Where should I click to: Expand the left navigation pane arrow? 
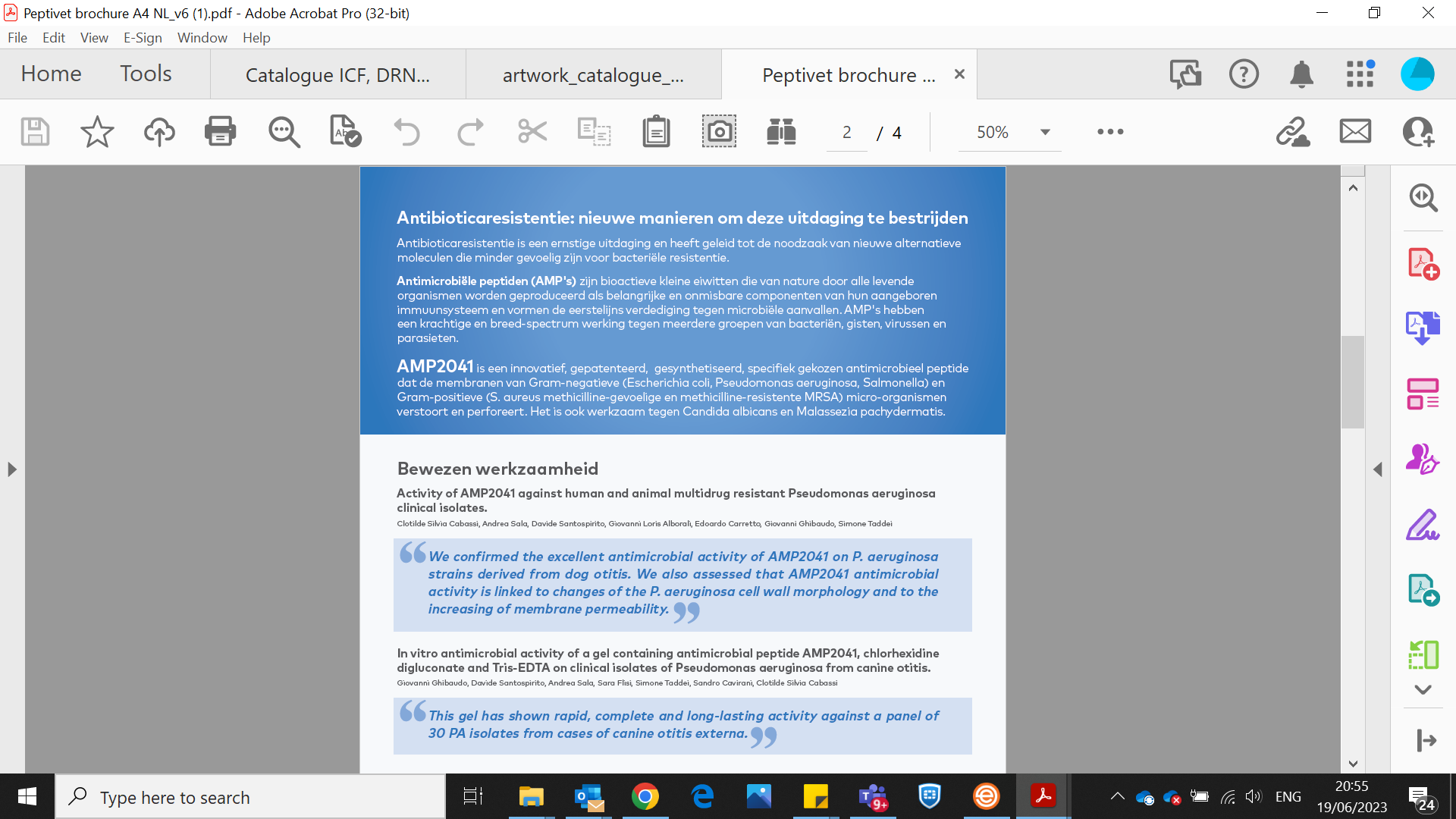(11, 469)
